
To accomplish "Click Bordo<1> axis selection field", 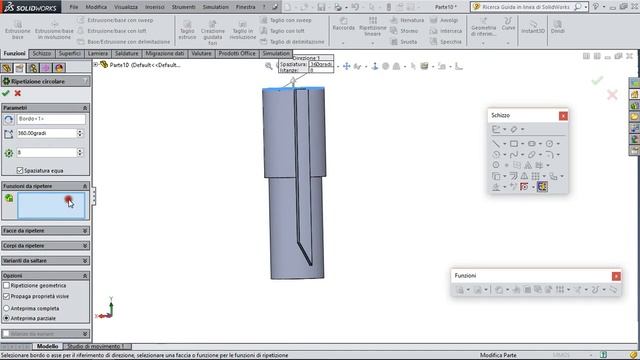I will [51, 119].
